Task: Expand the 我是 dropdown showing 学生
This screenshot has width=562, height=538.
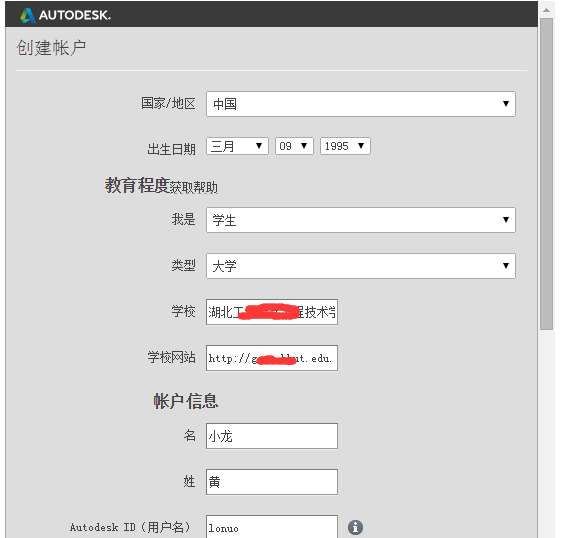Action: coord(361,220)
